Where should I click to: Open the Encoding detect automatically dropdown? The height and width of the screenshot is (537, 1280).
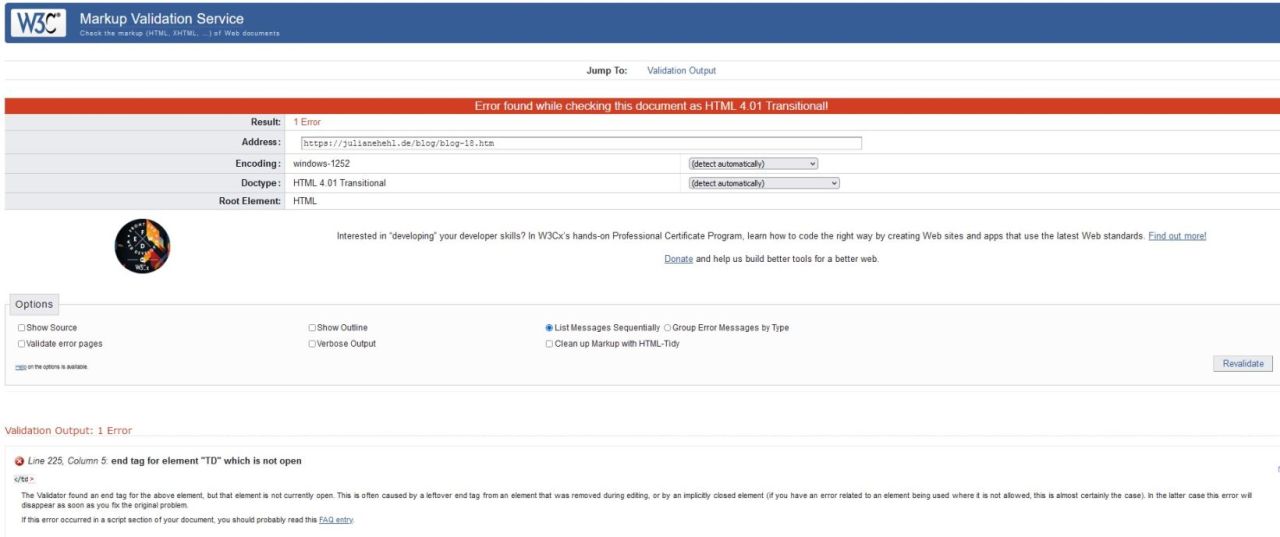[753, 163]
